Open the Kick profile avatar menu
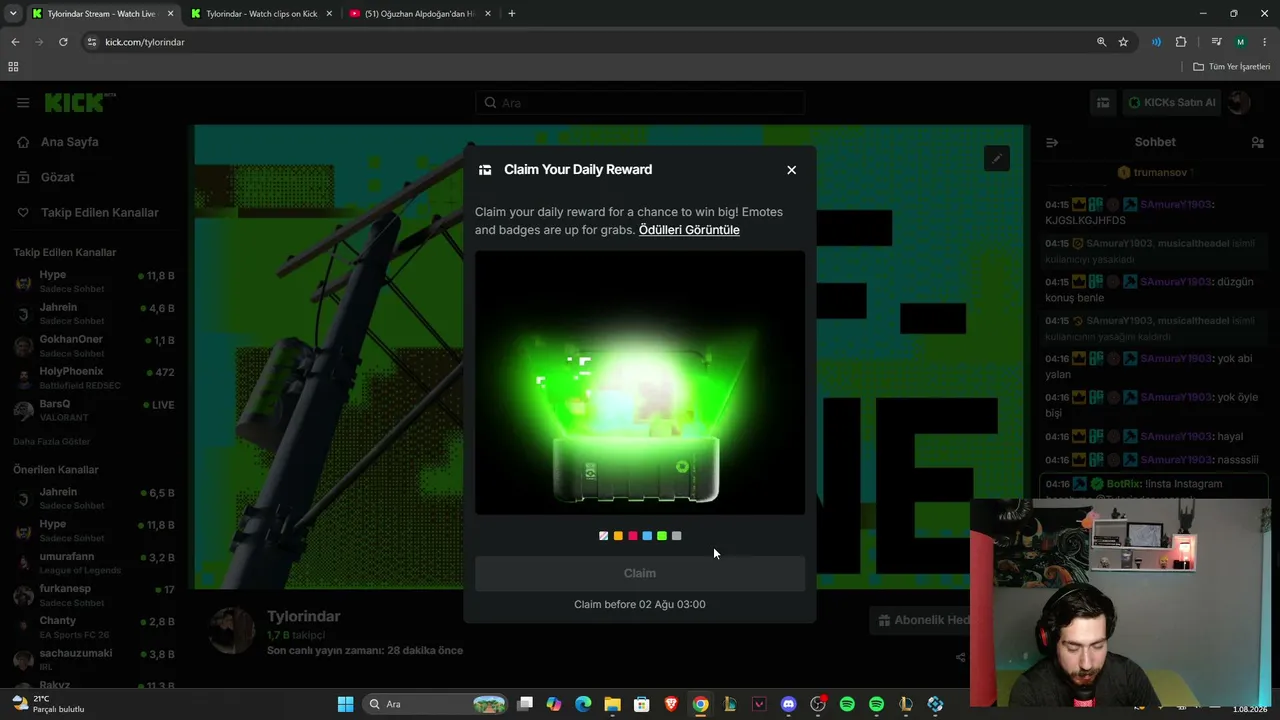The width and height of the screenshot is (1280, 720). click(1239, 102)
